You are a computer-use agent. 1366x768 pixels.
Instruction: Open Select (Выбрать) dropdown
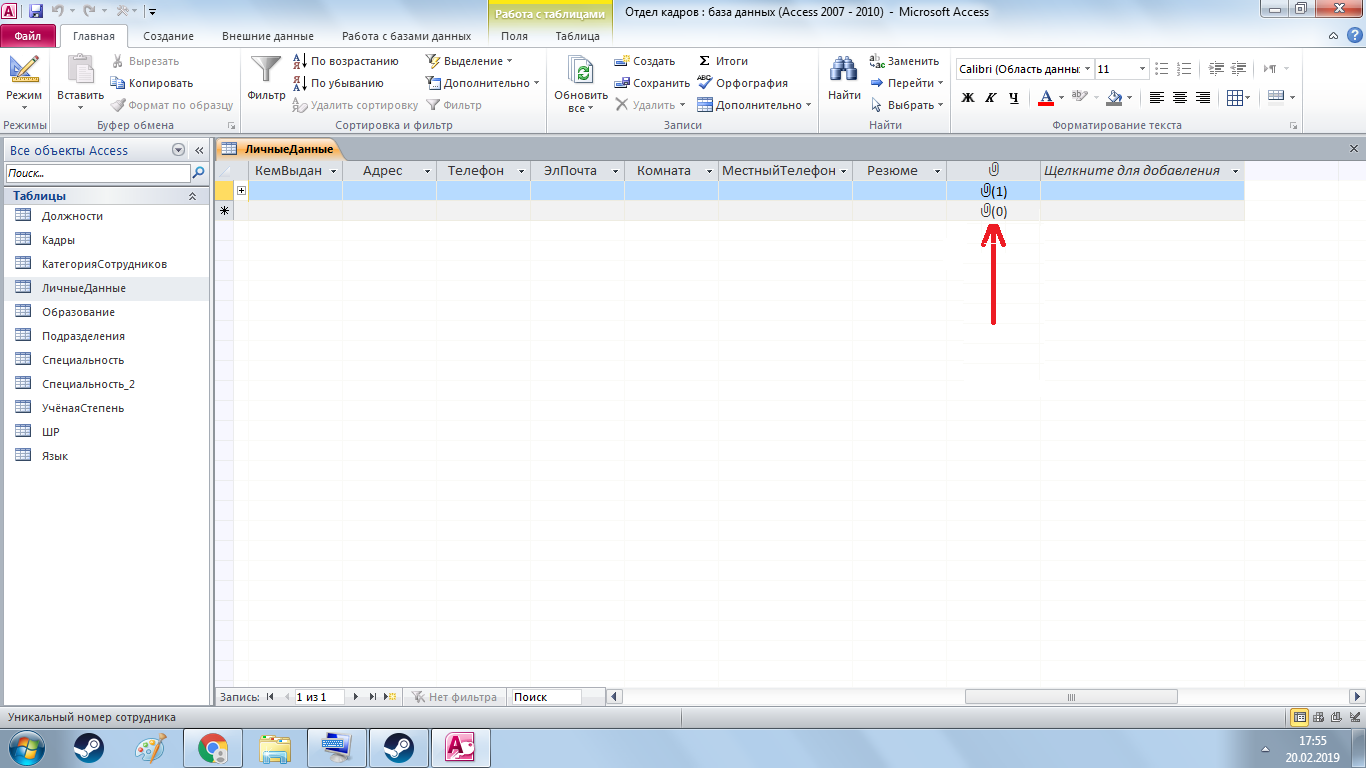907,105
